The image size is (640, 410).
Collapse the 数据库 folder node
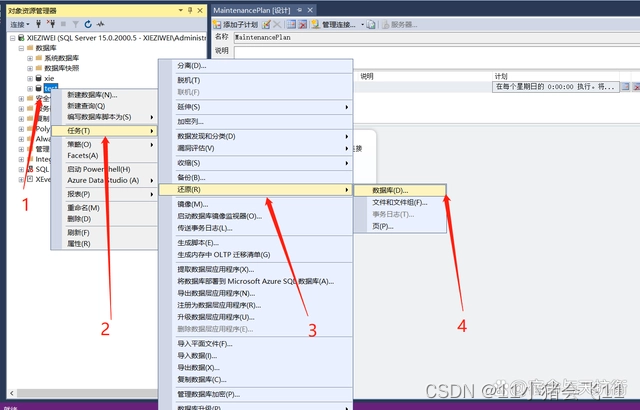coord(21,48)
